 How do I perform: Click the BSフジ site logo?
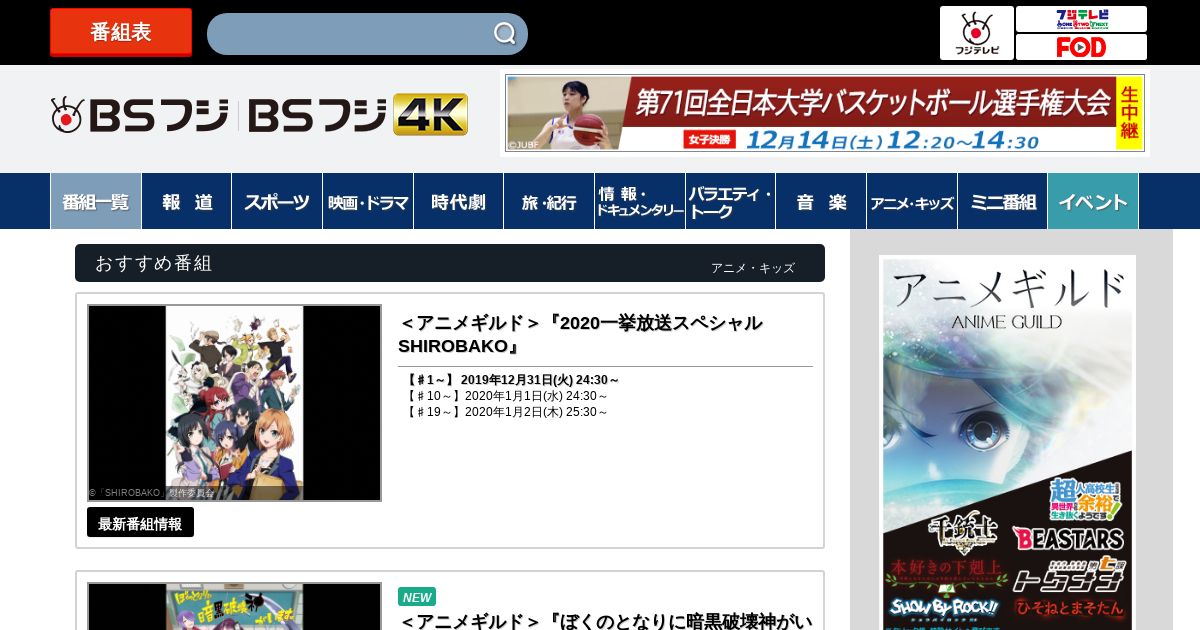pos(140,116)
